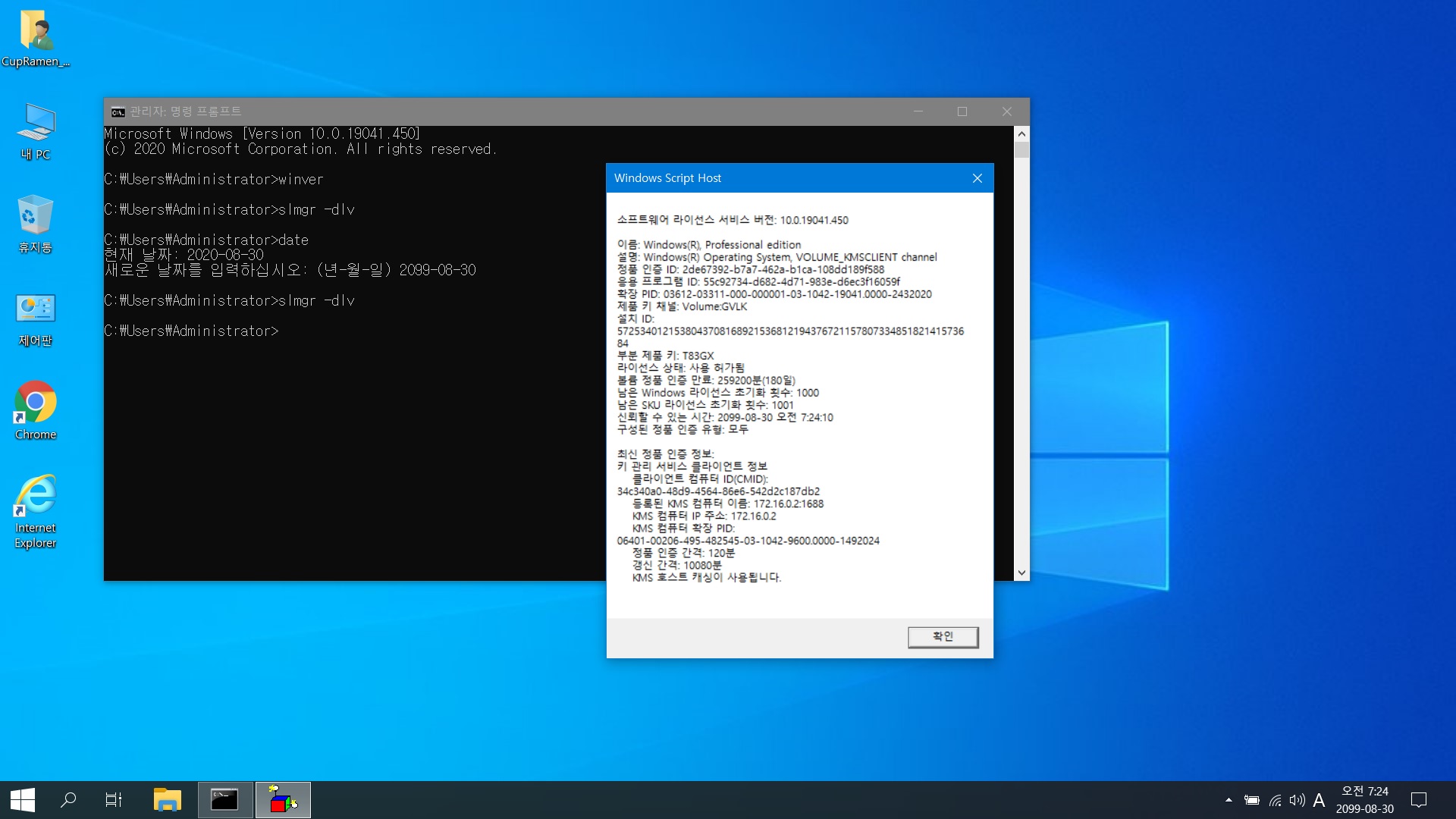Select the Chrome desktop shortcut
The height and width of the screenshot is (819, 1456).
(35, 410)
